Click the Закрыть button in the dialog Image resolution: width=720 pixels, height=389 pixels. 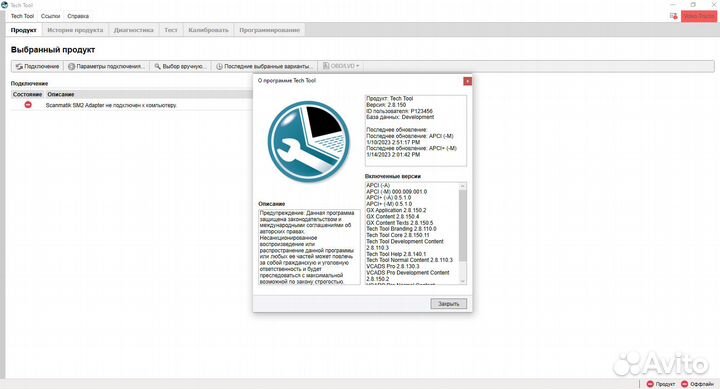coord(449,304)
